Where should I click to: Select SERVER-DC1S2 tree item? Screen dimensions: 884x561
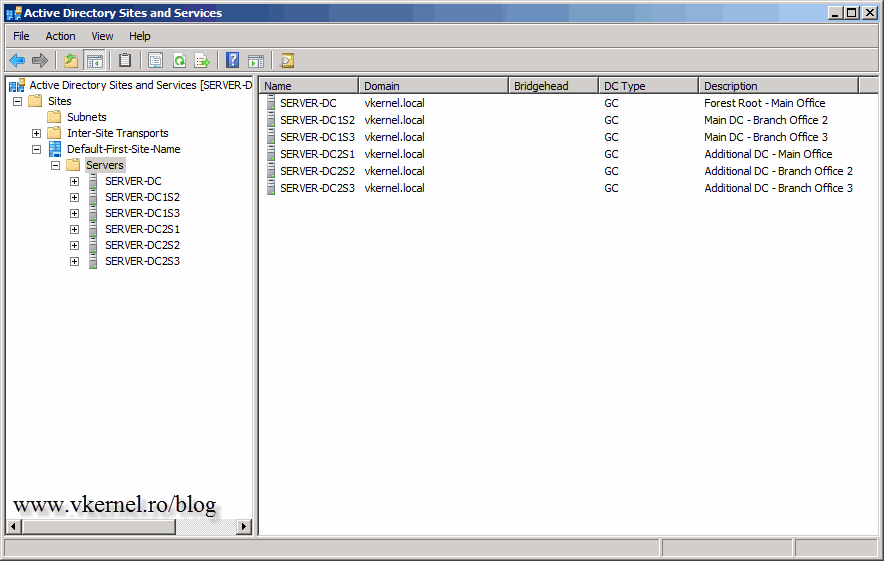pyautogui.click(x=142, y=197)
